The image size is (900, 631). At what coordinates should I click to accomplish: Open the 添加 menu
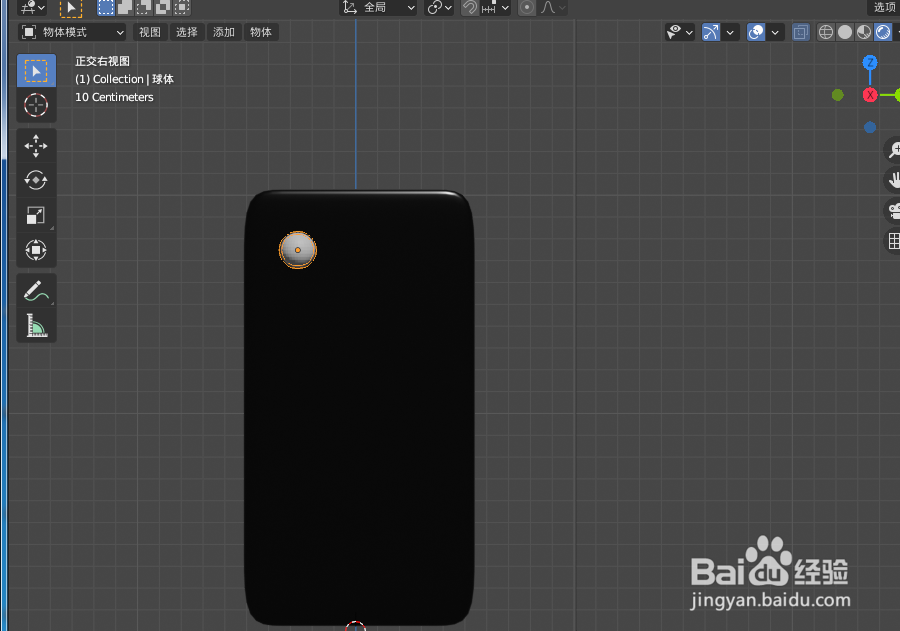pyautogui.click(x=223, y=31)
